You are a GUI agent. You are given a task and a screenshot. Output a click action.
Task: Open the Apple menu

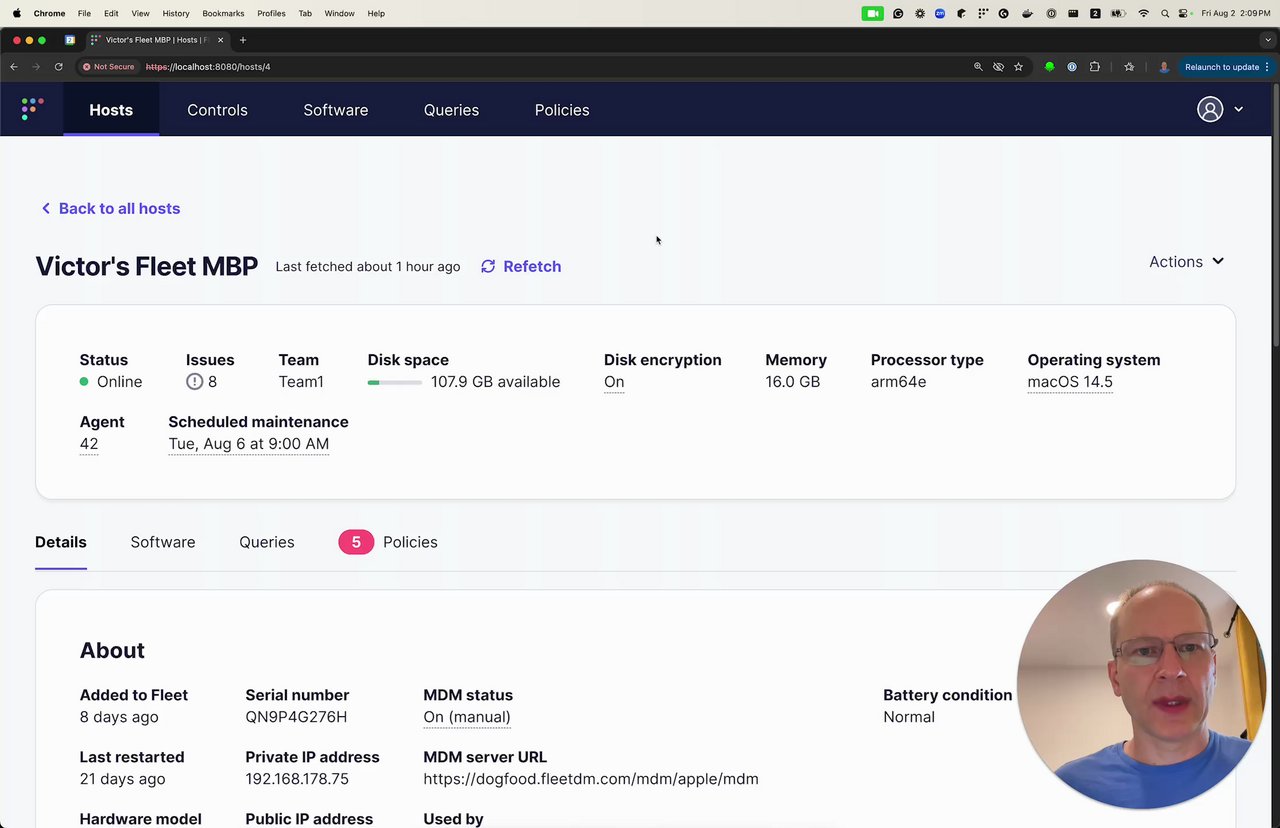click(x=16, y=13)
